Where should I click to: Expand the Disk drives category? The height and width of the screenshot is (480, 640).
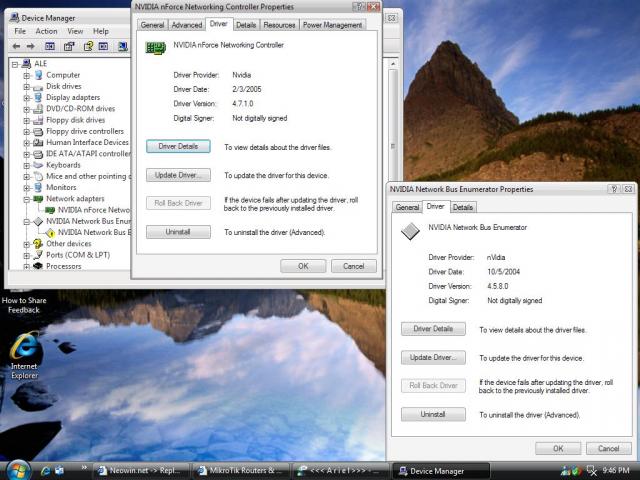click(x=27, y=87)
